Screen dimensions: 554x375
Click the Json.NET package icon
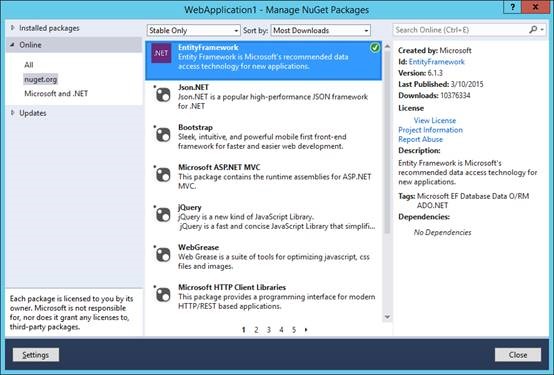[163, 95]
